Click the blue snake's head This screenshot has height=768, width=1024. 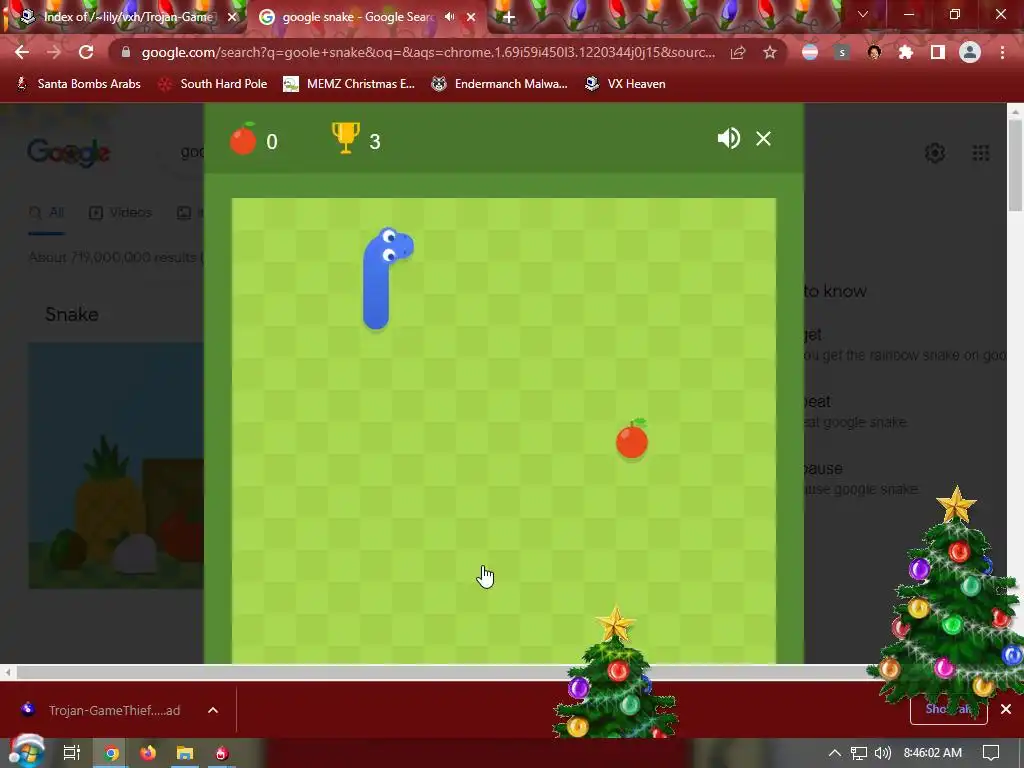[393, 246]
